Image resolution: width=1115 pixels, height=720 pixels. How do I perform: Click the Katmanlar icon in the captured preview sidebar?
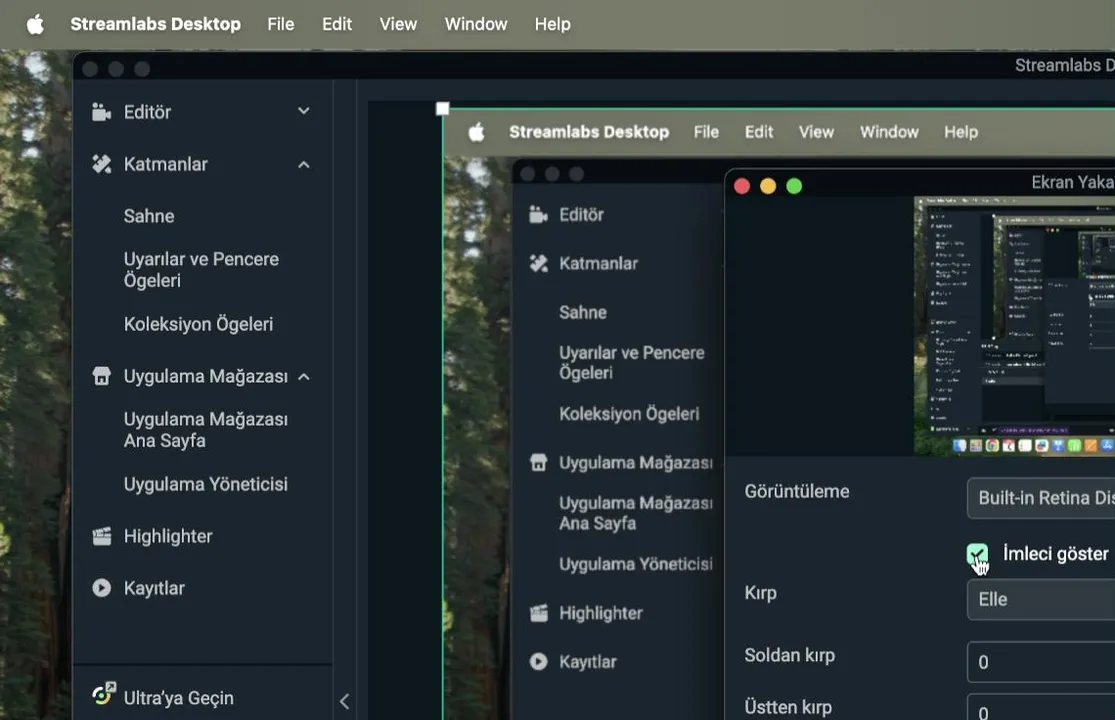click(x=538, y=264)
